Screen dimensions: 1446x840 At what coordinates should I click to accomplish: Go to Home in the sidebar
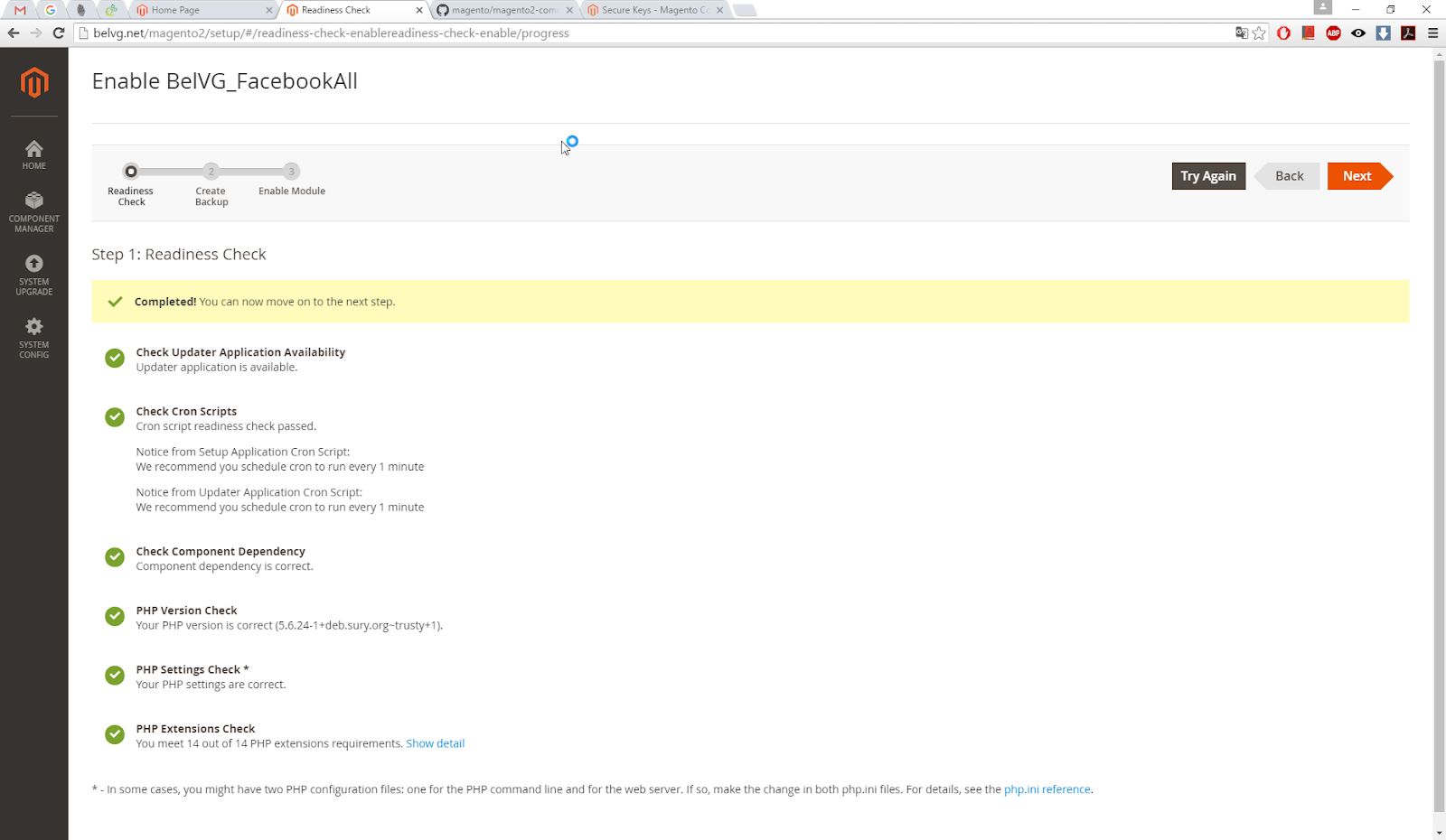(x=34, y=155)
